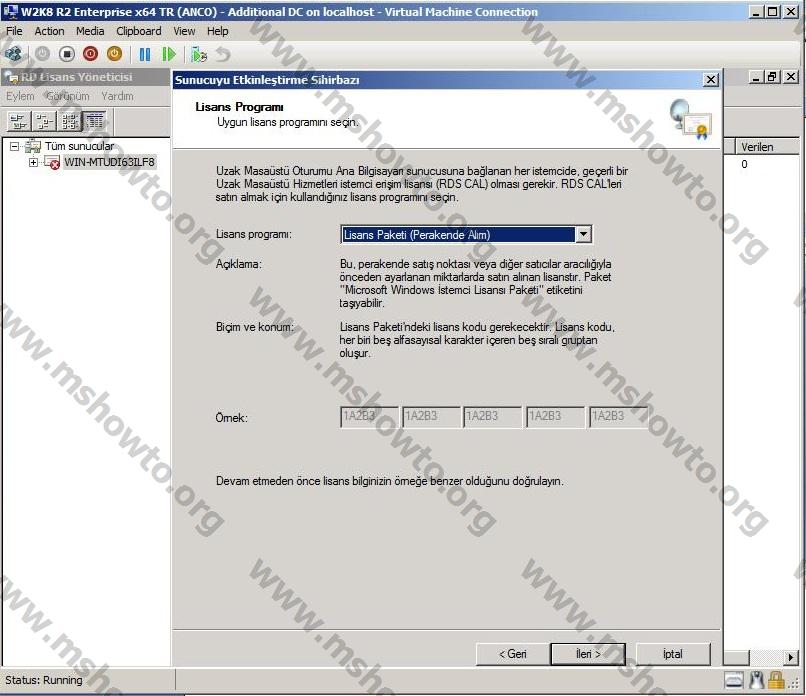Click the Snapshot toolbar icon
The width and height of the screenshot is (806, 696).
(x=199, y=54)
